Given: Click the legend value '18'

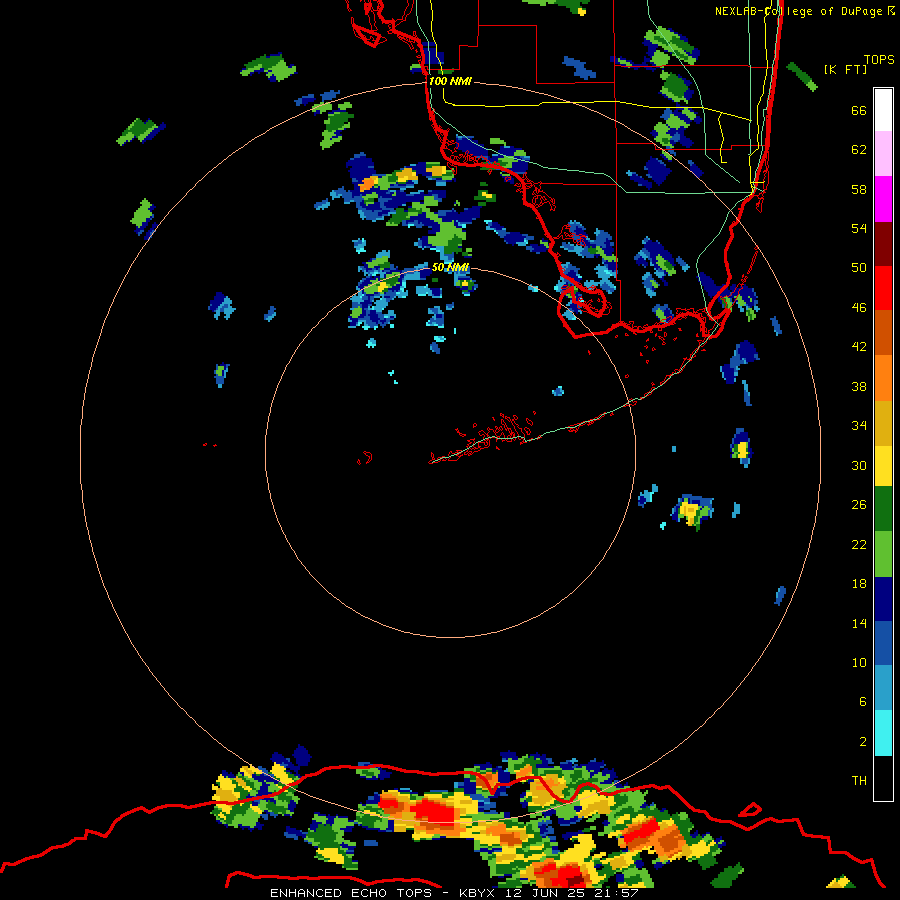Looking at the screenshot, I should click(859, 584).
